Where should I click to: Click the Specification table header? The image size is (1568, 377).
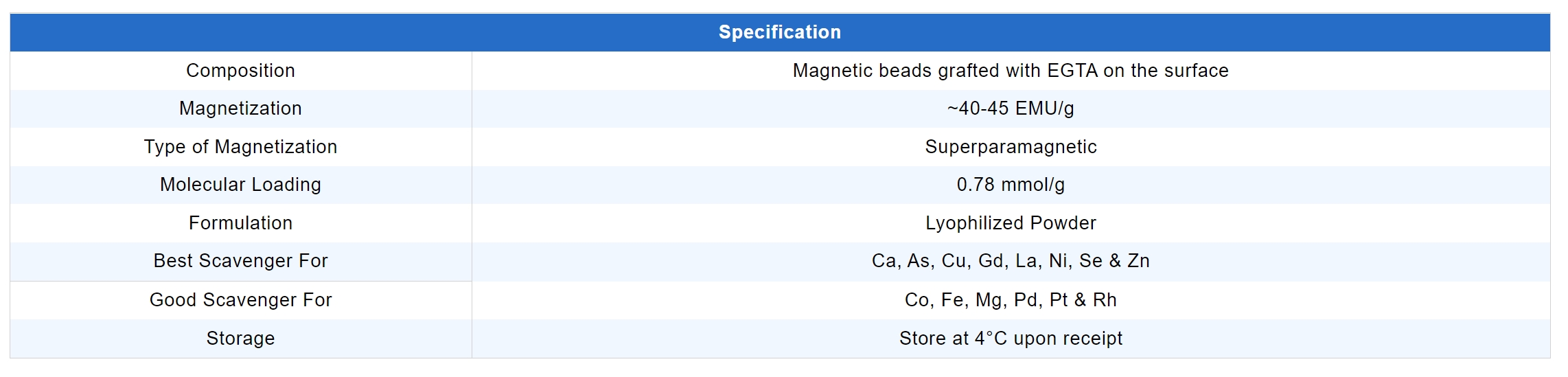(x=779, y=32)
